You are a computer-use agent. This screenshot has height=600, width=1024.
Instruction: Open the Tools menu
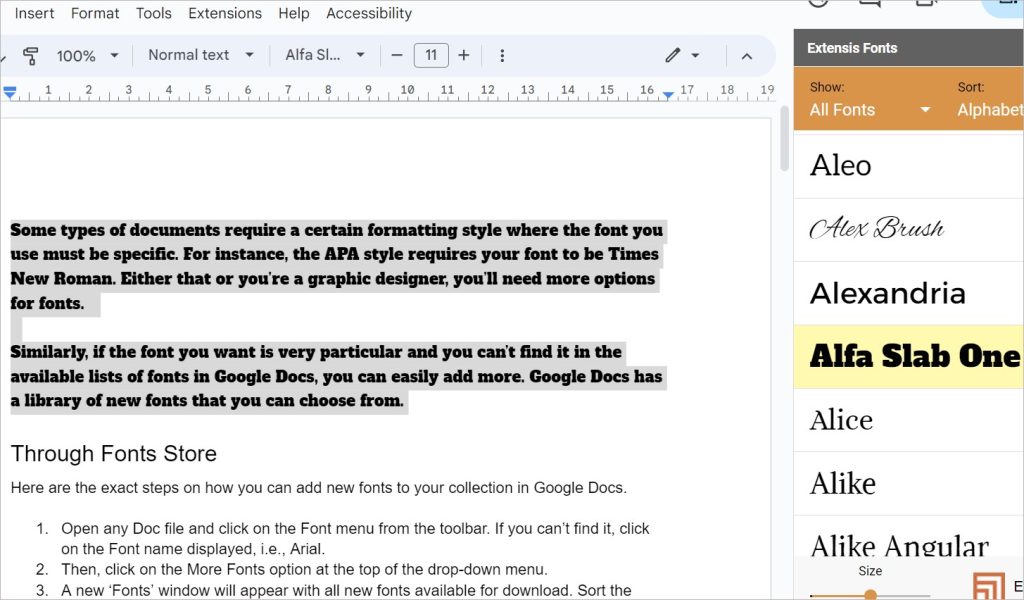click(x=153, y=13)
